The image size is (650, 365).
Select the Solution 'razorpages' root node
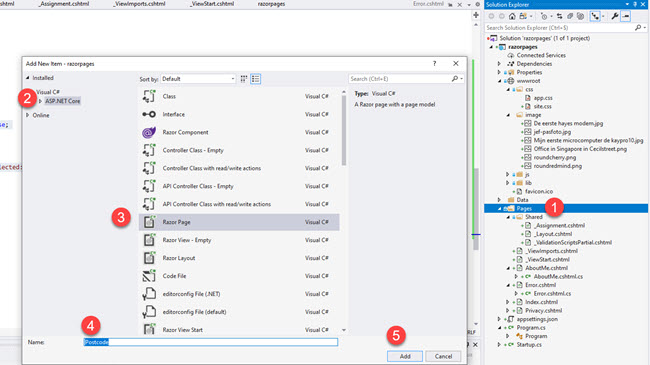click(544, 38)
